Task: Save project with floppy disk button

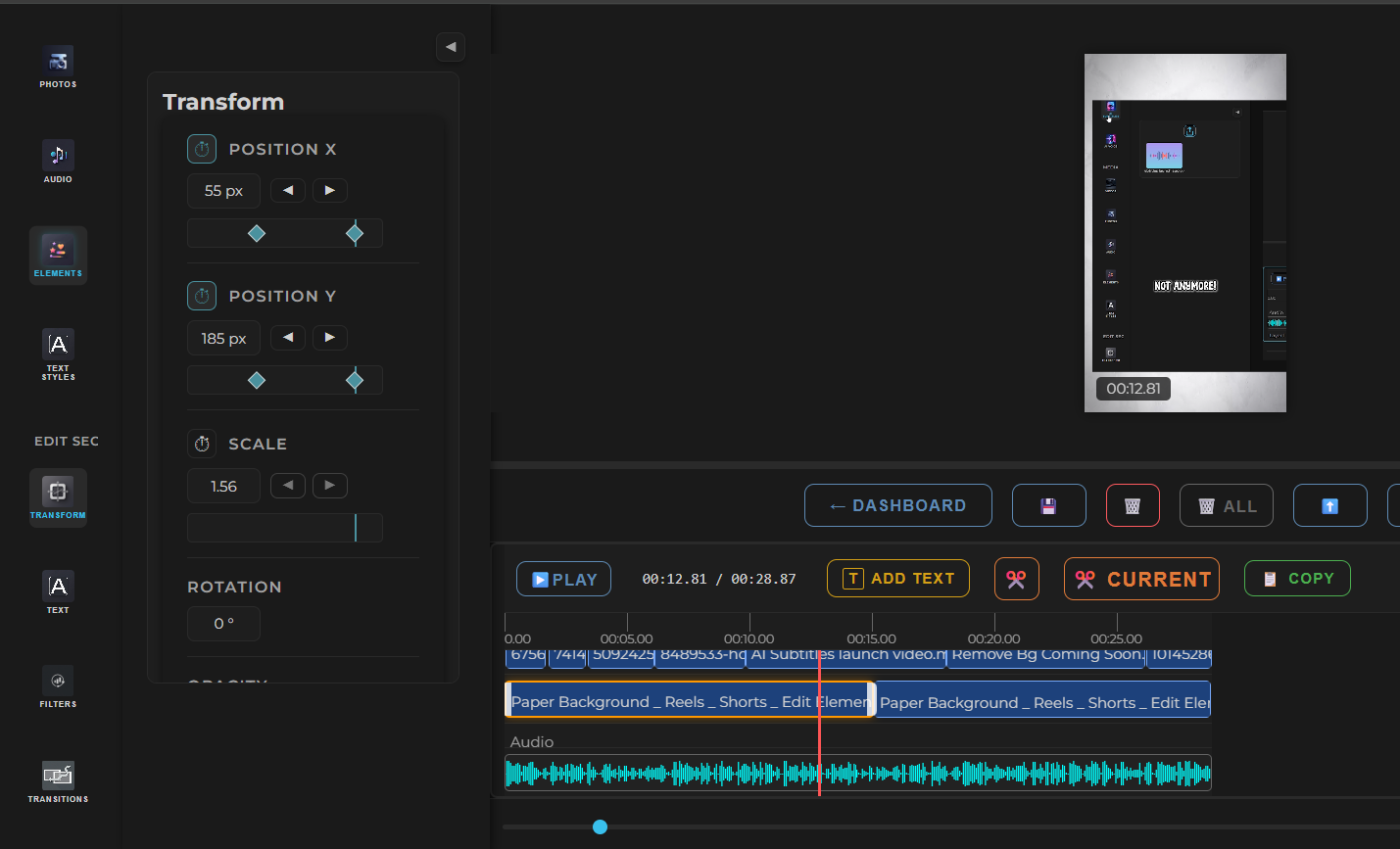Action: click(1049, 505)
